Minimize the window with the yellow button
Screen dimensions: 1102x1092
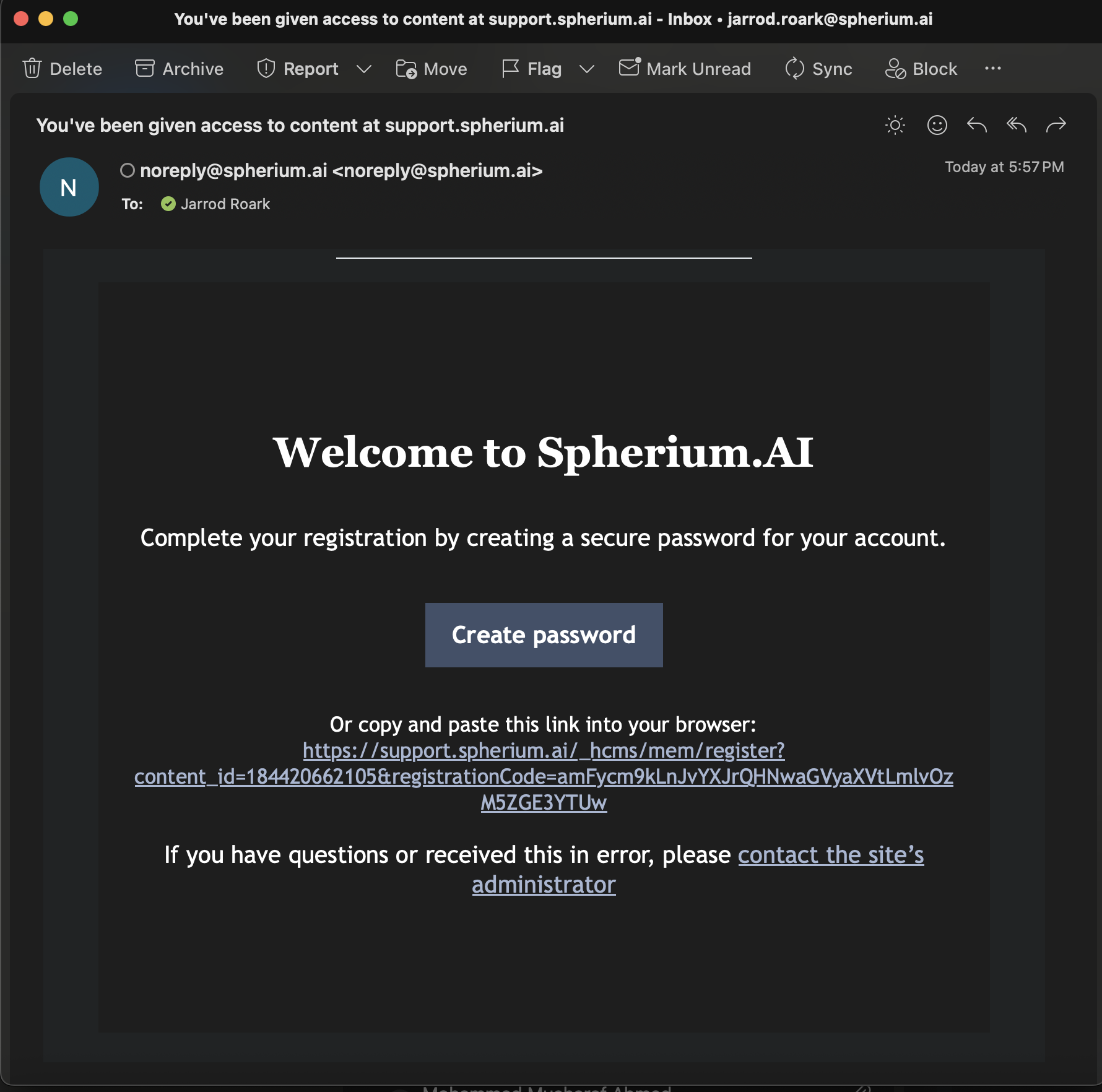(x=46, y=19)
